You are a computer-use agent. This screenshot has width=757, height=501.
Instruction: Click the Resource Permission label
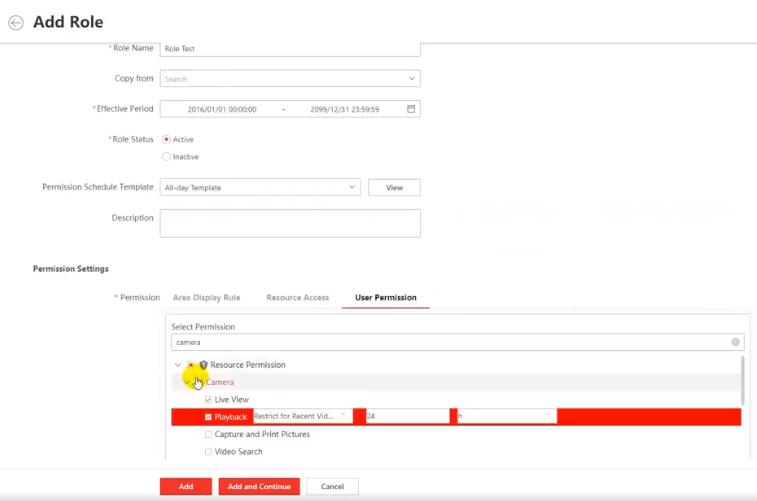click(x=248, y=364)
